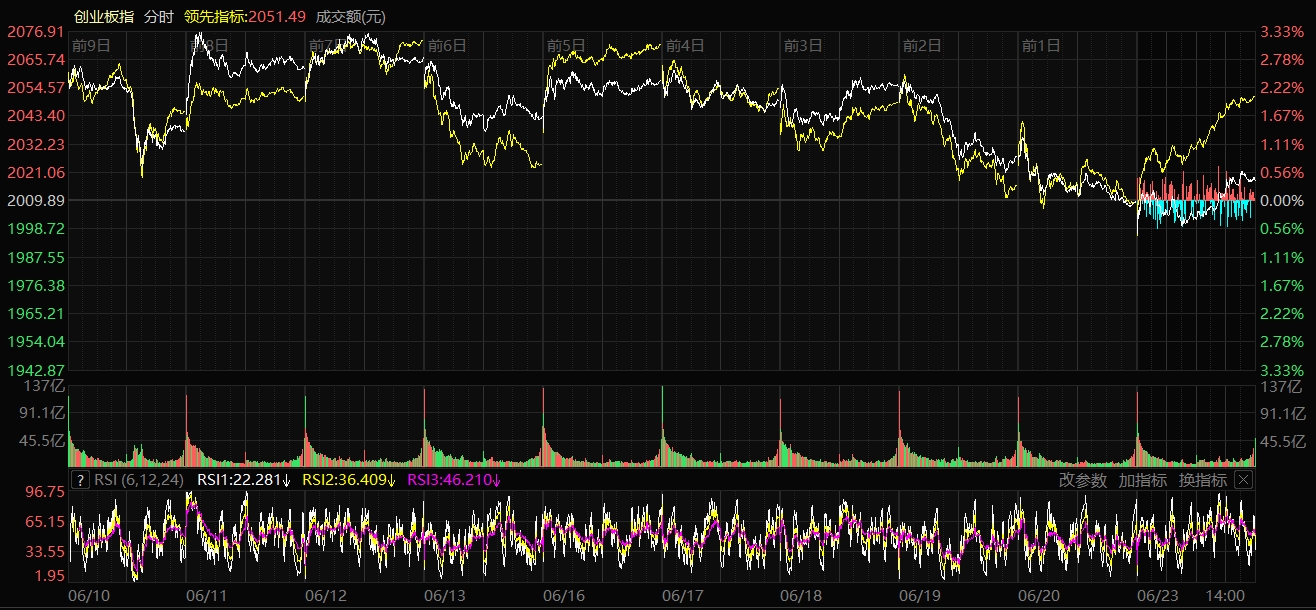Click the 14:00 time label on axis
The image size is (1316, 610).
(1225, 595)
